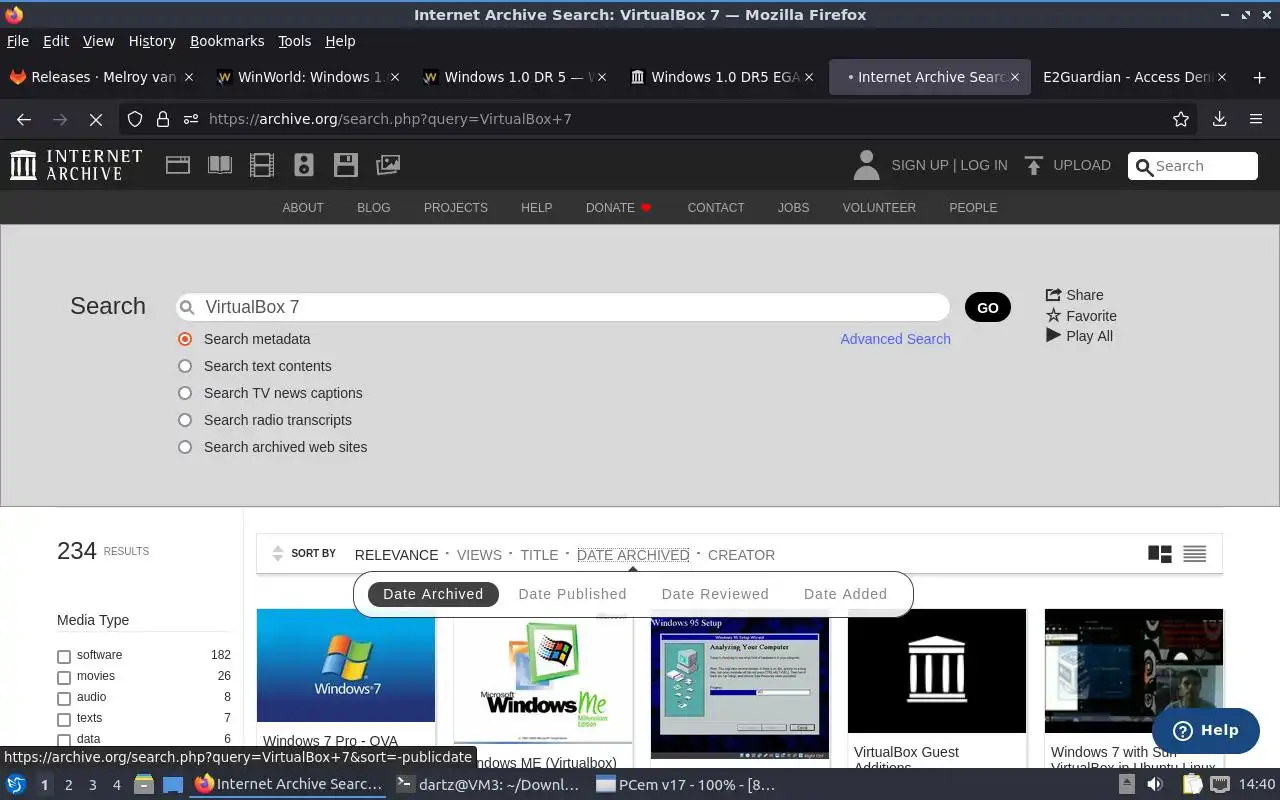
Task: Select Search radio transcripts option
Action: click(185, 420)
